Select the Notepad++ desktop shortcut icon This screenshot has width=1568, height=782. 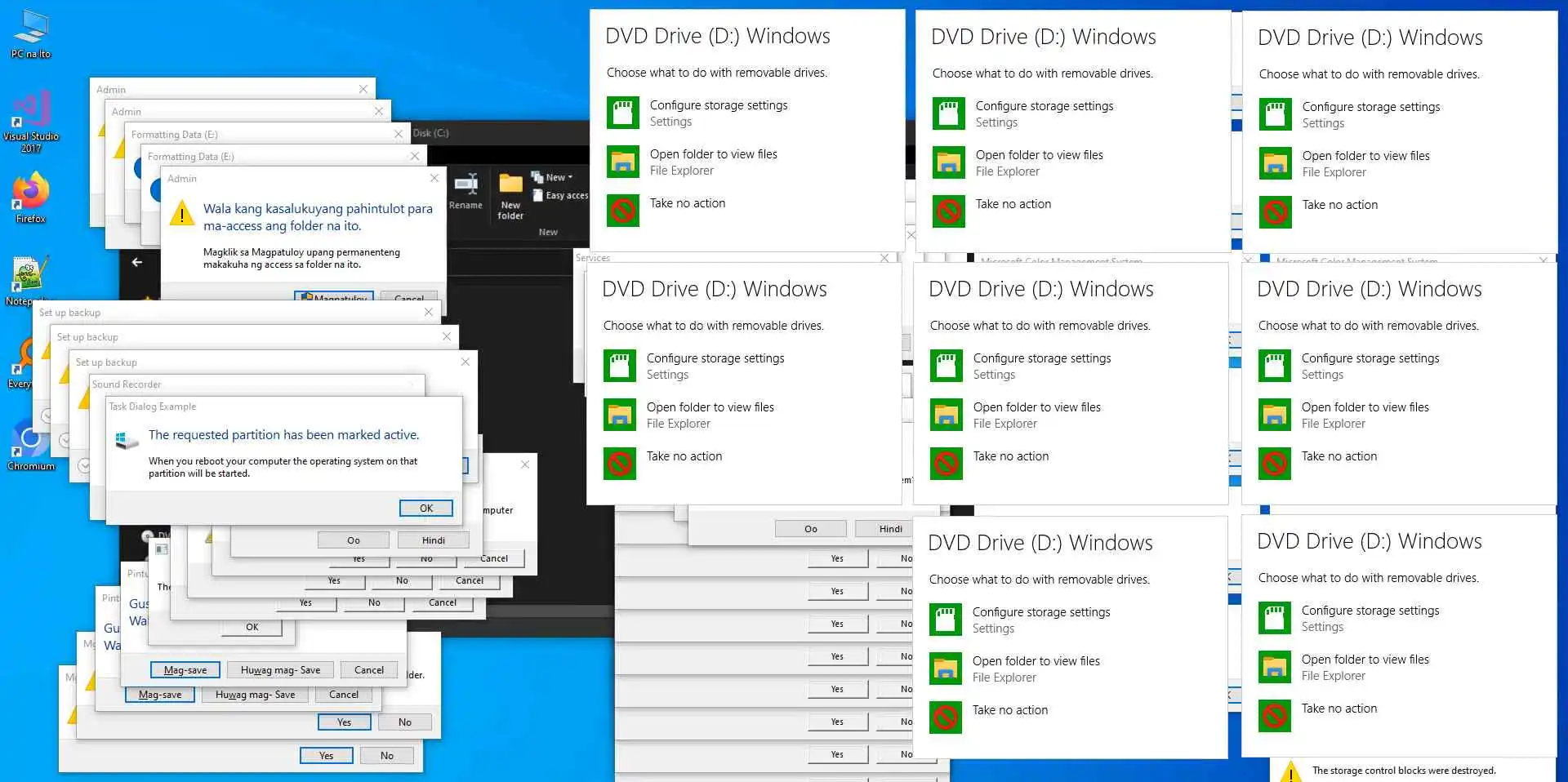[30, 281]
